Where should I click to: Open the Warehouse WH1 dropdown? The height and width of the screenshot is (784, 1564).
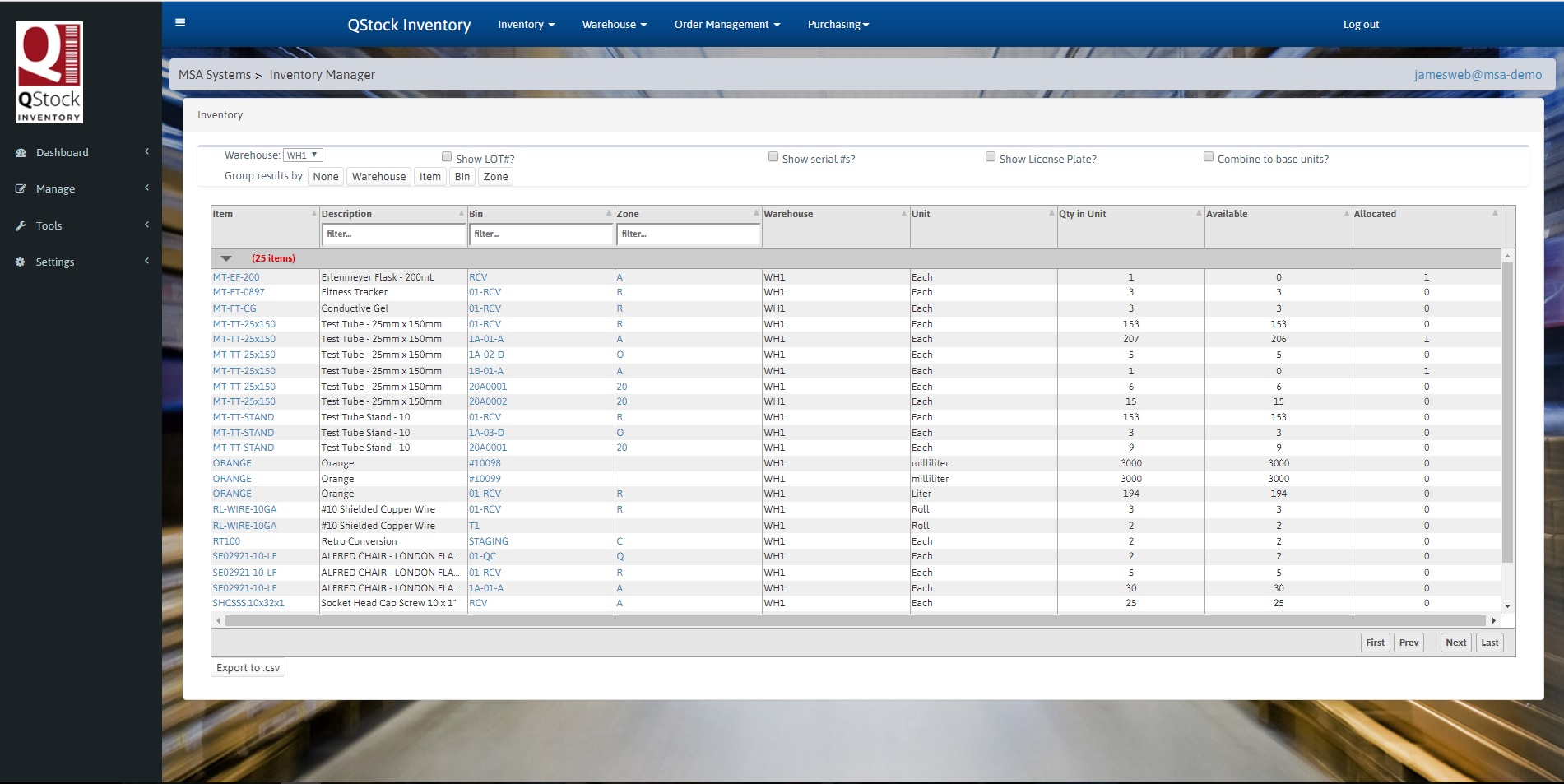tap(303, 155)
